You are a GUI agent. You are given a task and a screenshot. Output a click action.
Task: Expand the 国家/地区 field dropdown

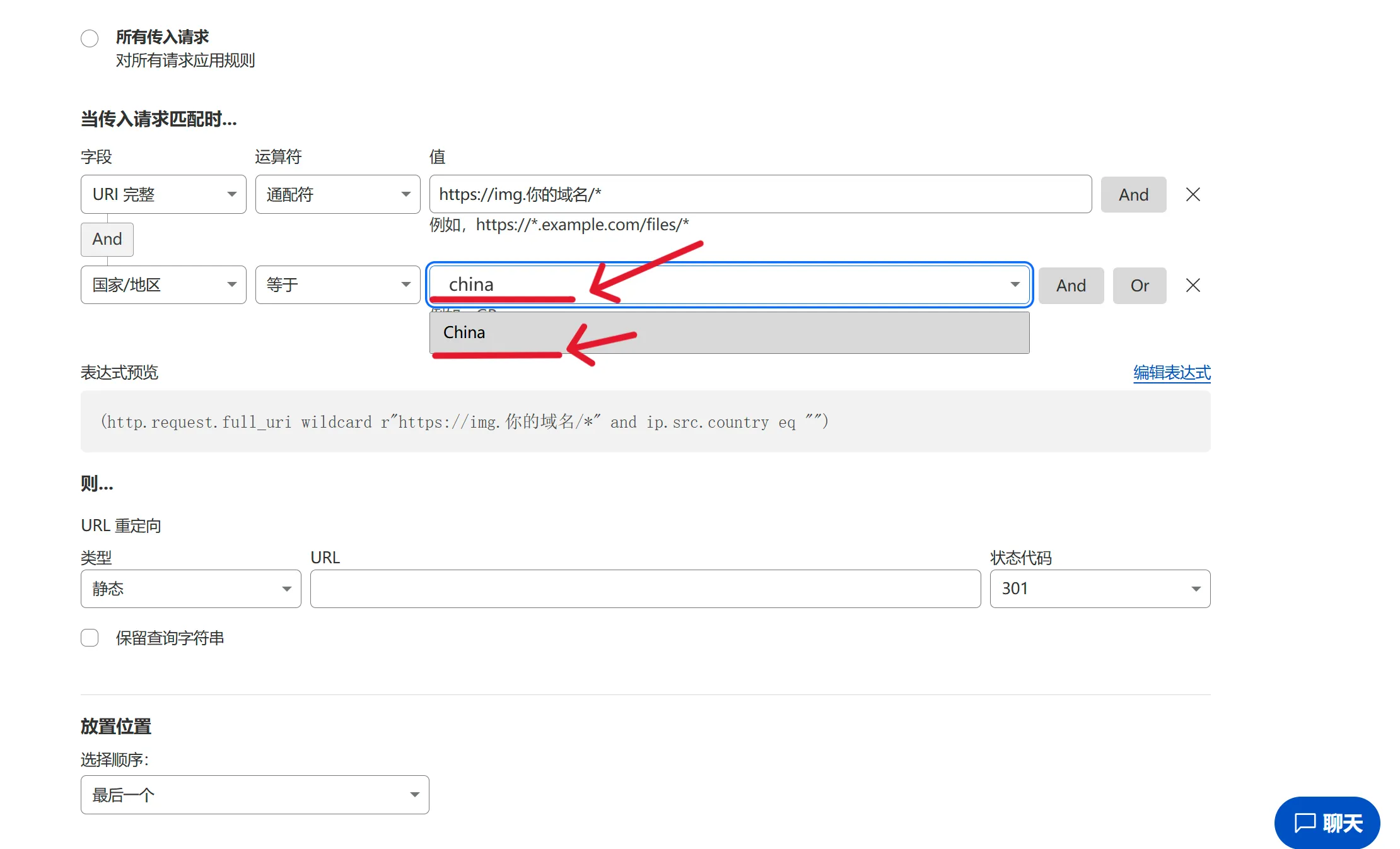[x=163, y=285]
